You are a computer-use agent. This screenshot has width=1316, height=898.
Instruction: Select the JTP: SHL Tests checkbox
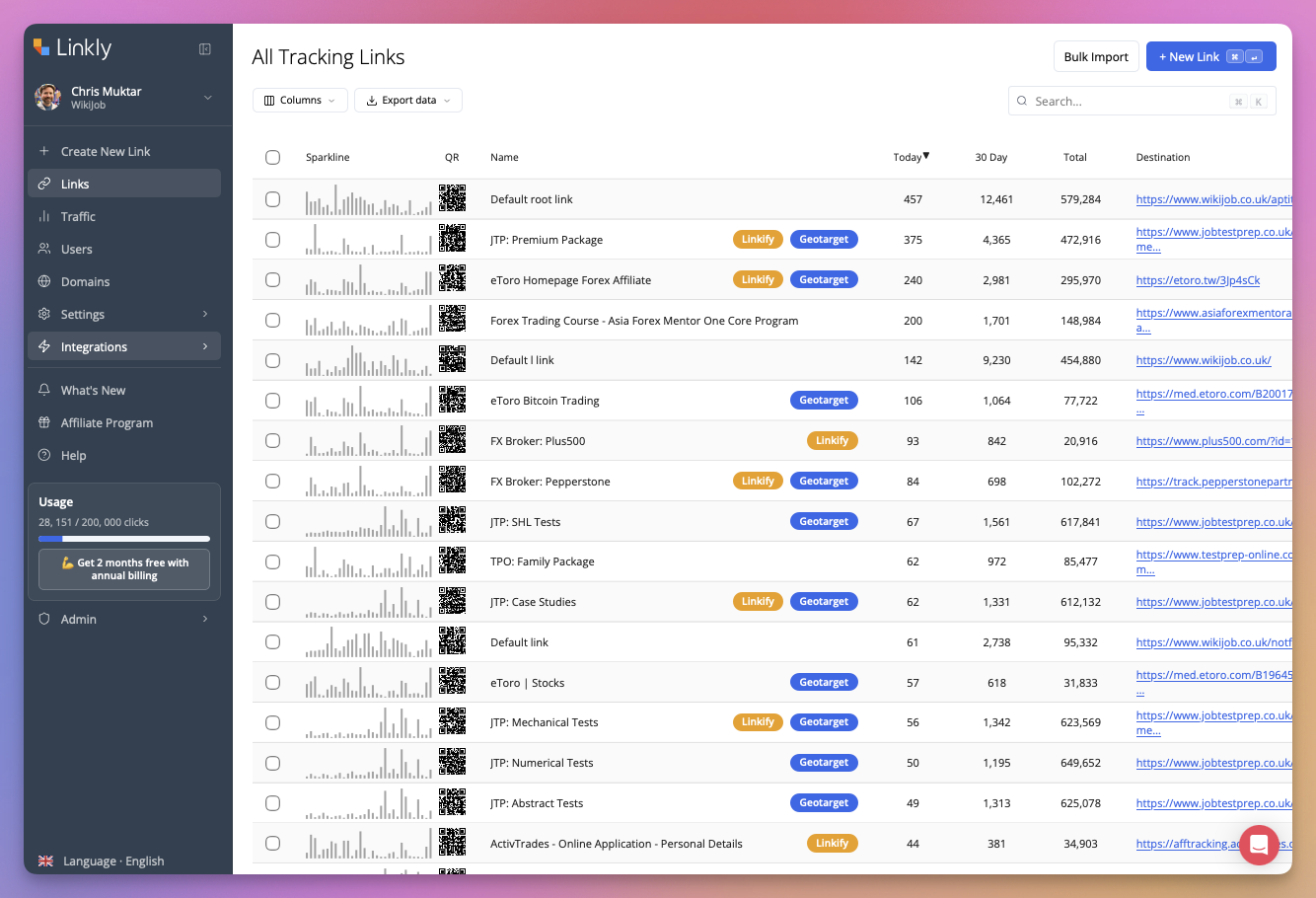(x=273, y=522)
